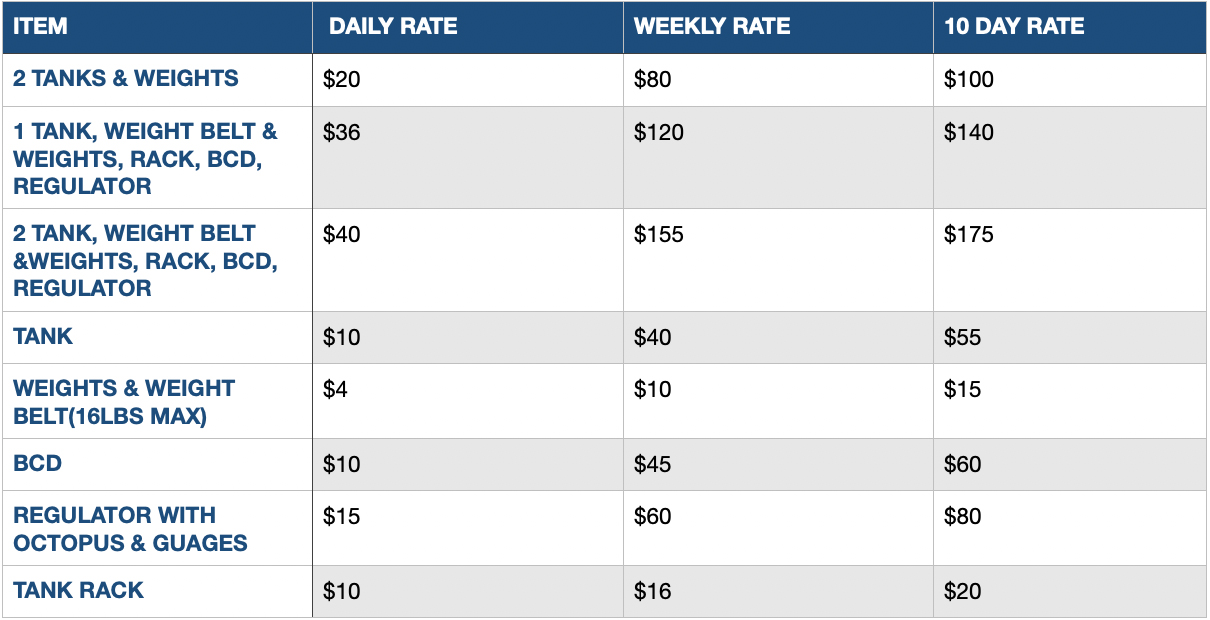Select the BCD item cell
The height and width of the screenshot is (620, 1210).
click(37, 463)
